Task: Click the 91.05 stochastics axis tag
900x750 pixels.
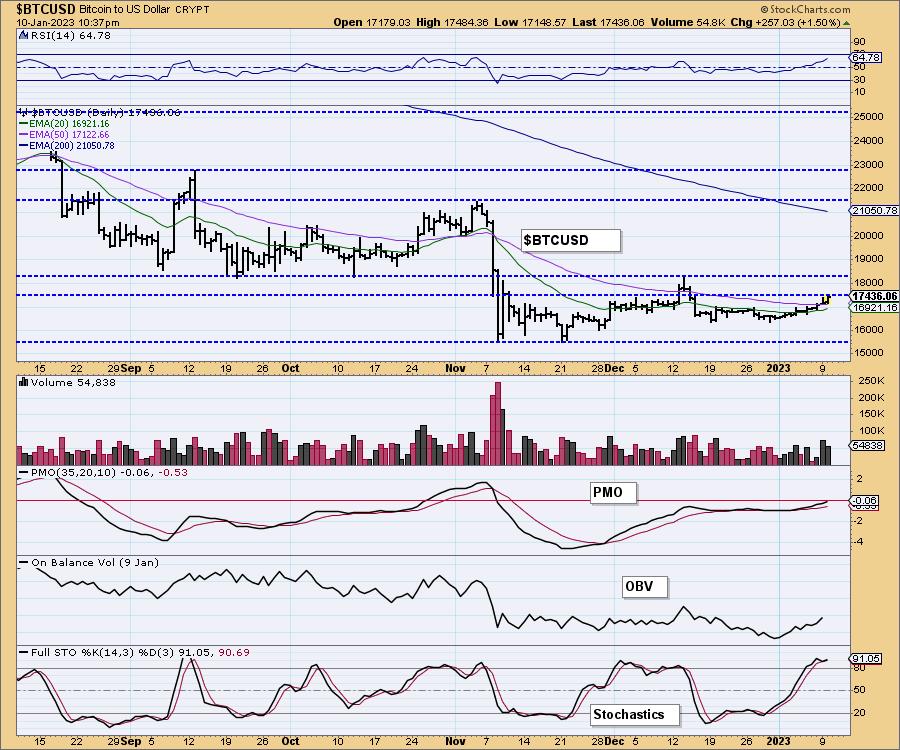Action: coord(865,658)
